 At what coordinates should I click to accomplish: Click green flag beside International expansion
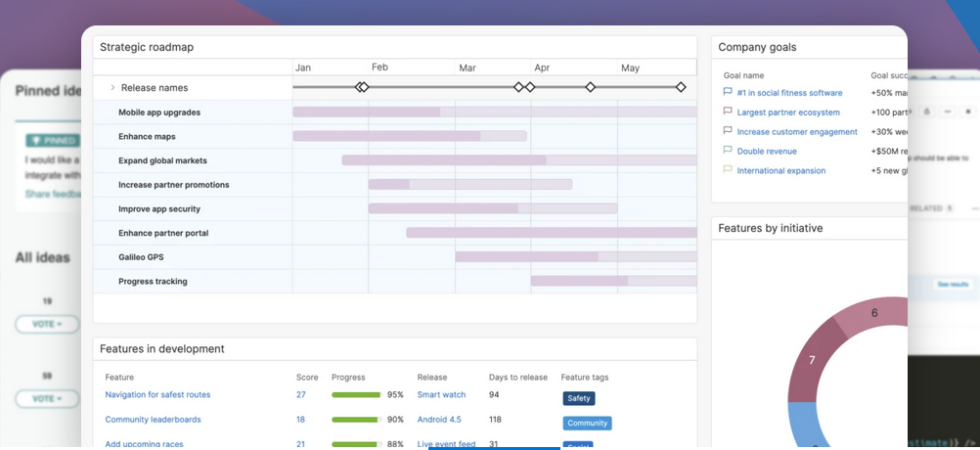(727, 170)
